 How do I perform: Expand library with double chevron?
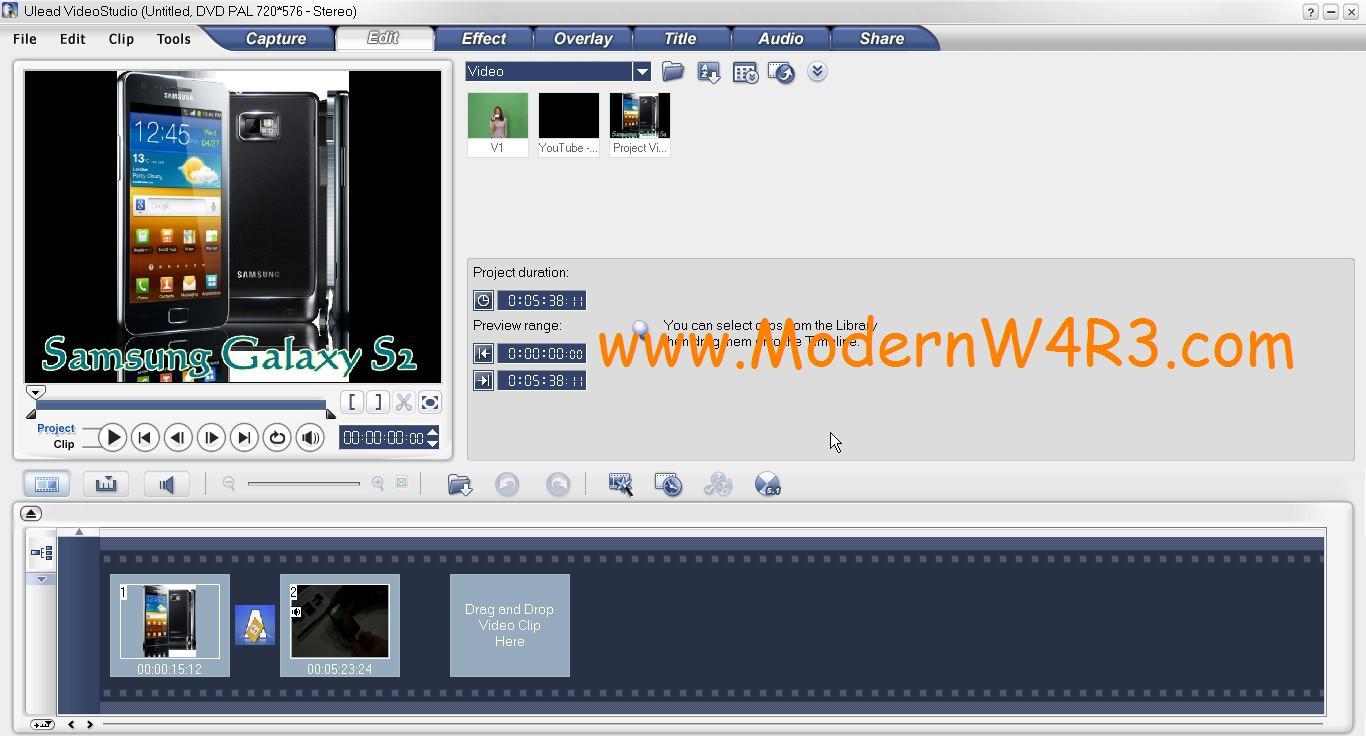pos(817,71)
